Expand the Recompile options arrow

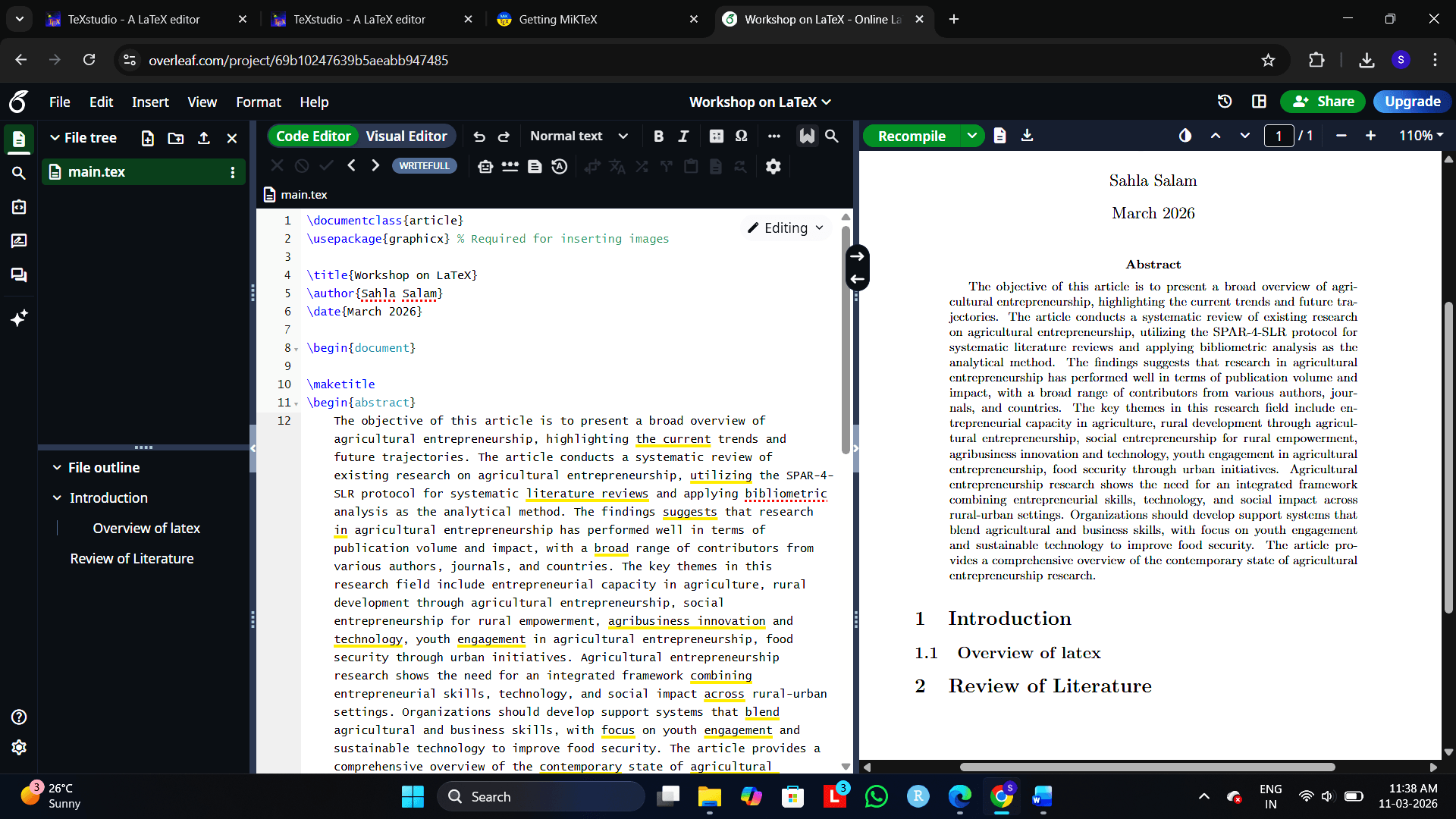pos(971,136)
